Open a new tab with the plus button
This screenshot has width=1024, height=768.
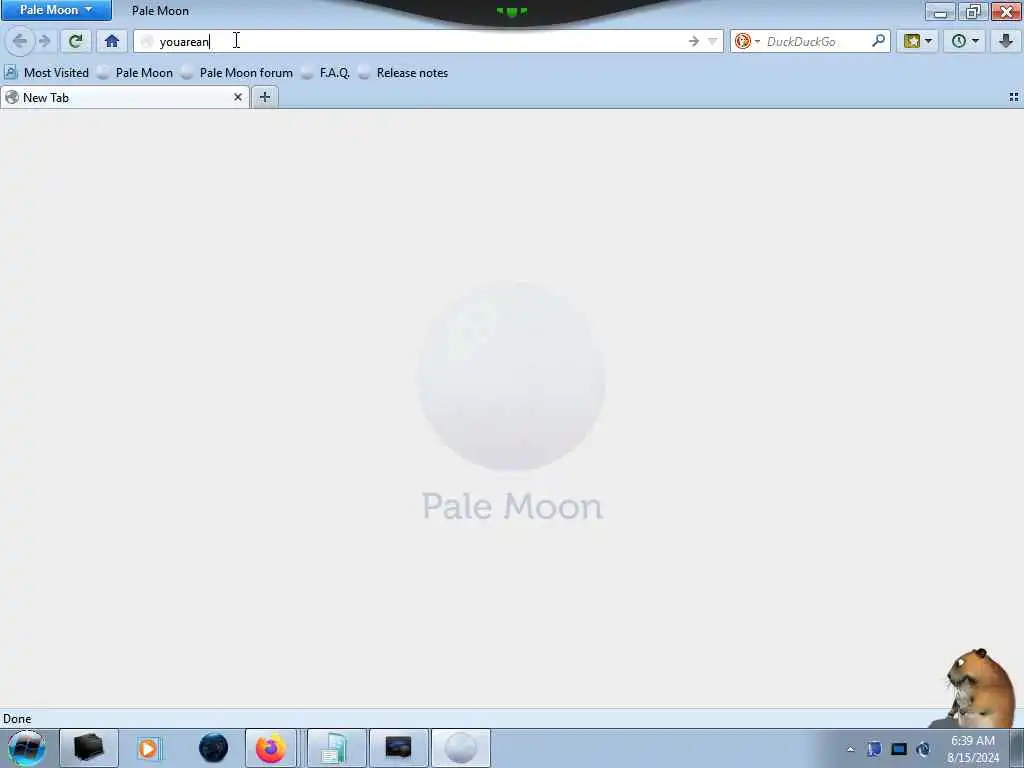[x=264, y=97]
